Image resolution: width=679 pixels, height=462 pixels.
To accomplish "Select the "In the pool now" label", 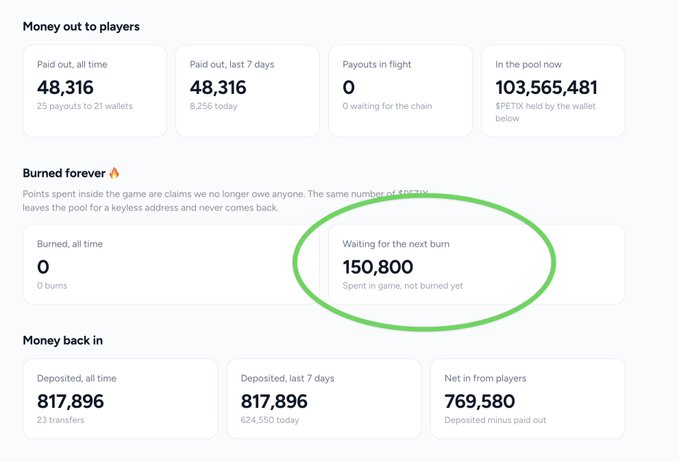I will 528,65.
